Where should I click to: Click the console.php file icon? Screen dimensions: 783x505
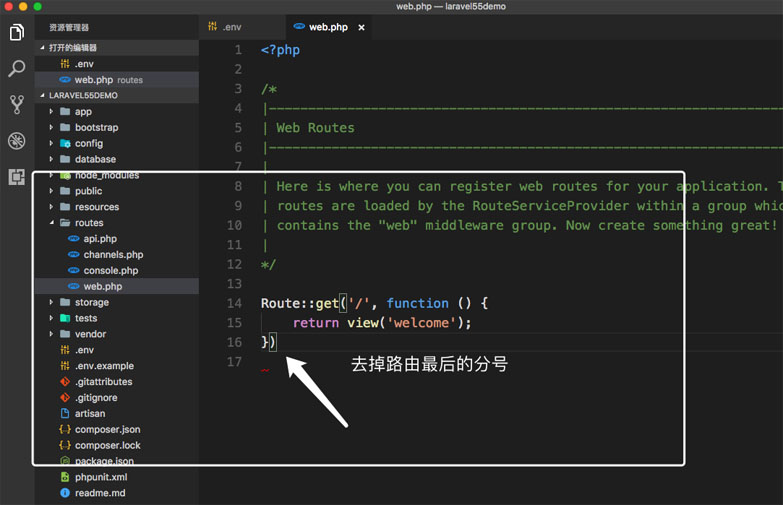click(74, 271)
